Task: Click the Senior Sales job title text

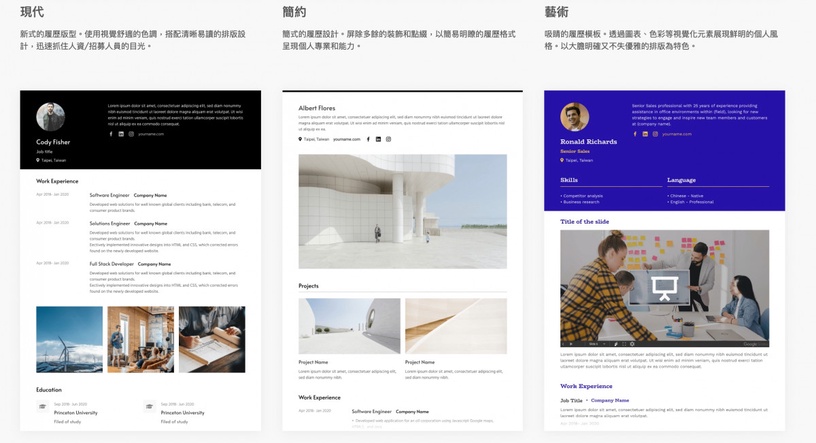Action: [x=575, y=151]
